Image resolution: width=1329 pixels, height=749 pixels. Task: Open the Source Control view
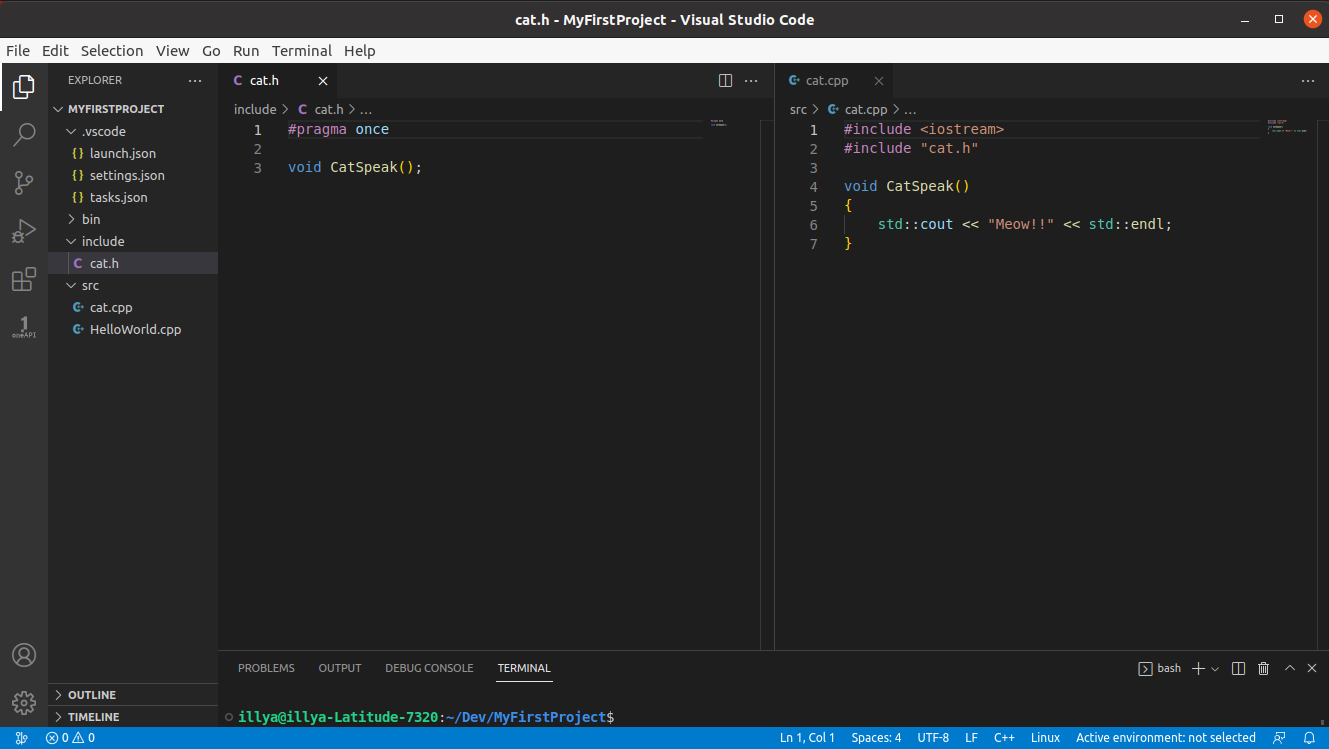(x=24, y=183)
